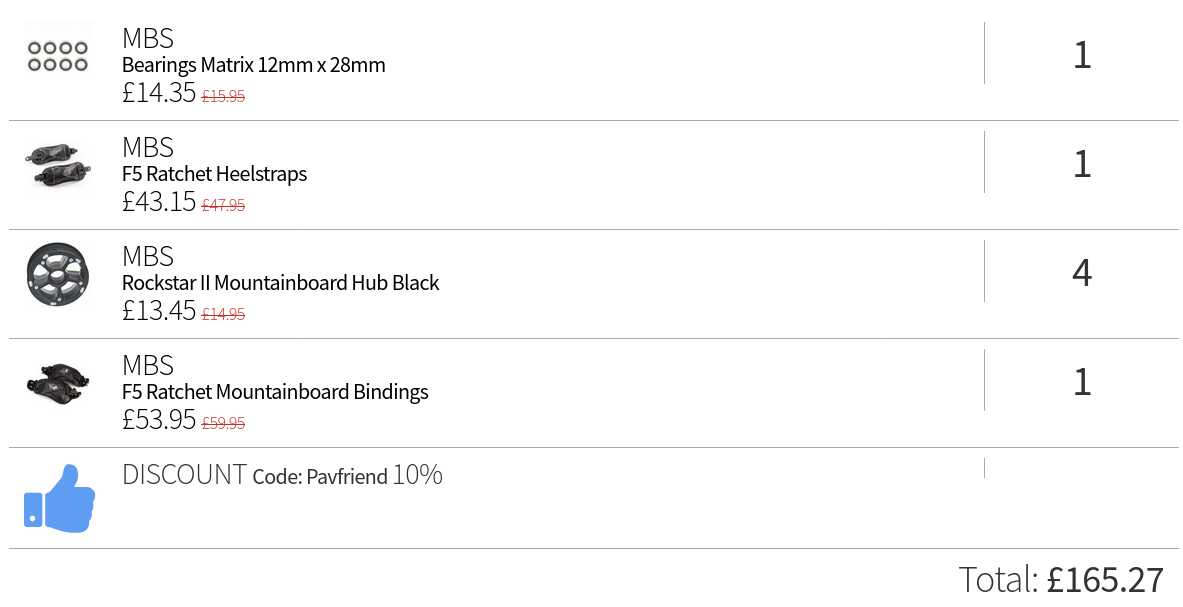Click the MBS brand above Rockstar II hub
Screen dimensions: 1183x607
pos(148,256)
